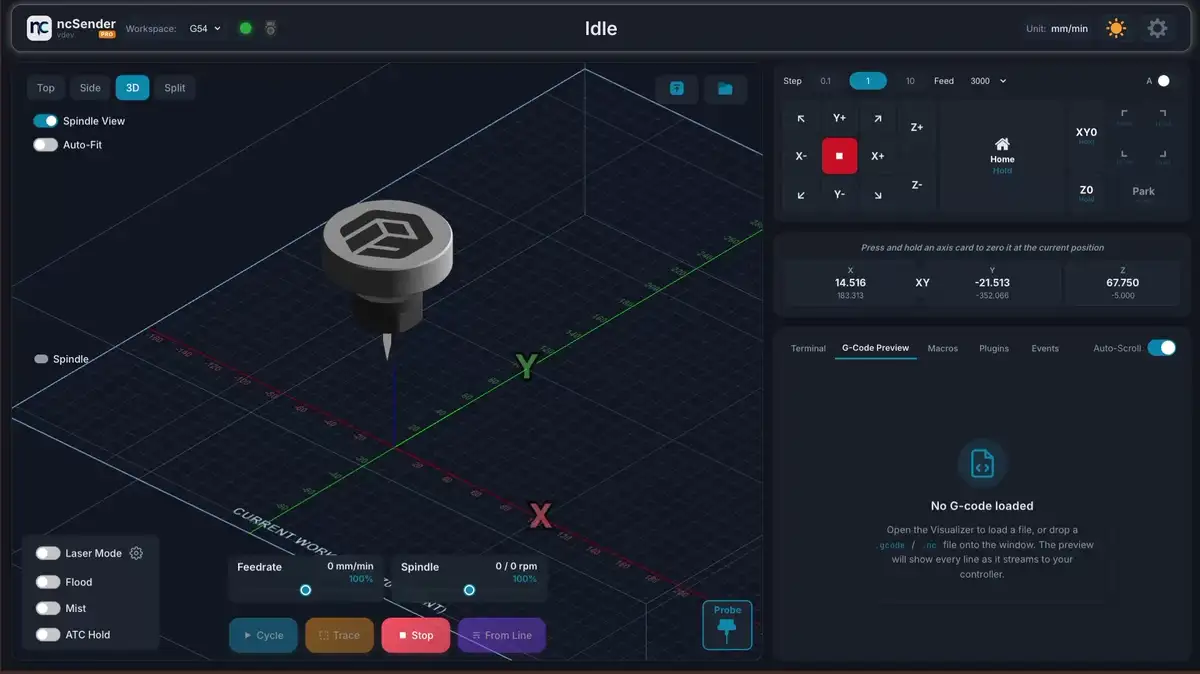Switch to the Split view
Screen dimensions: 1200x674
[x=175, y=88]
